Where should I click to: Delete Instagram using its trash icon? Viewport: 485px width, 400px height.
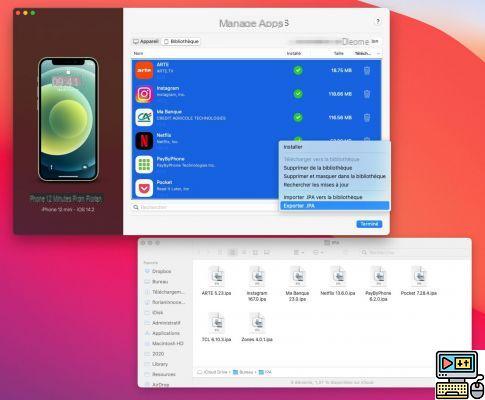367,94
